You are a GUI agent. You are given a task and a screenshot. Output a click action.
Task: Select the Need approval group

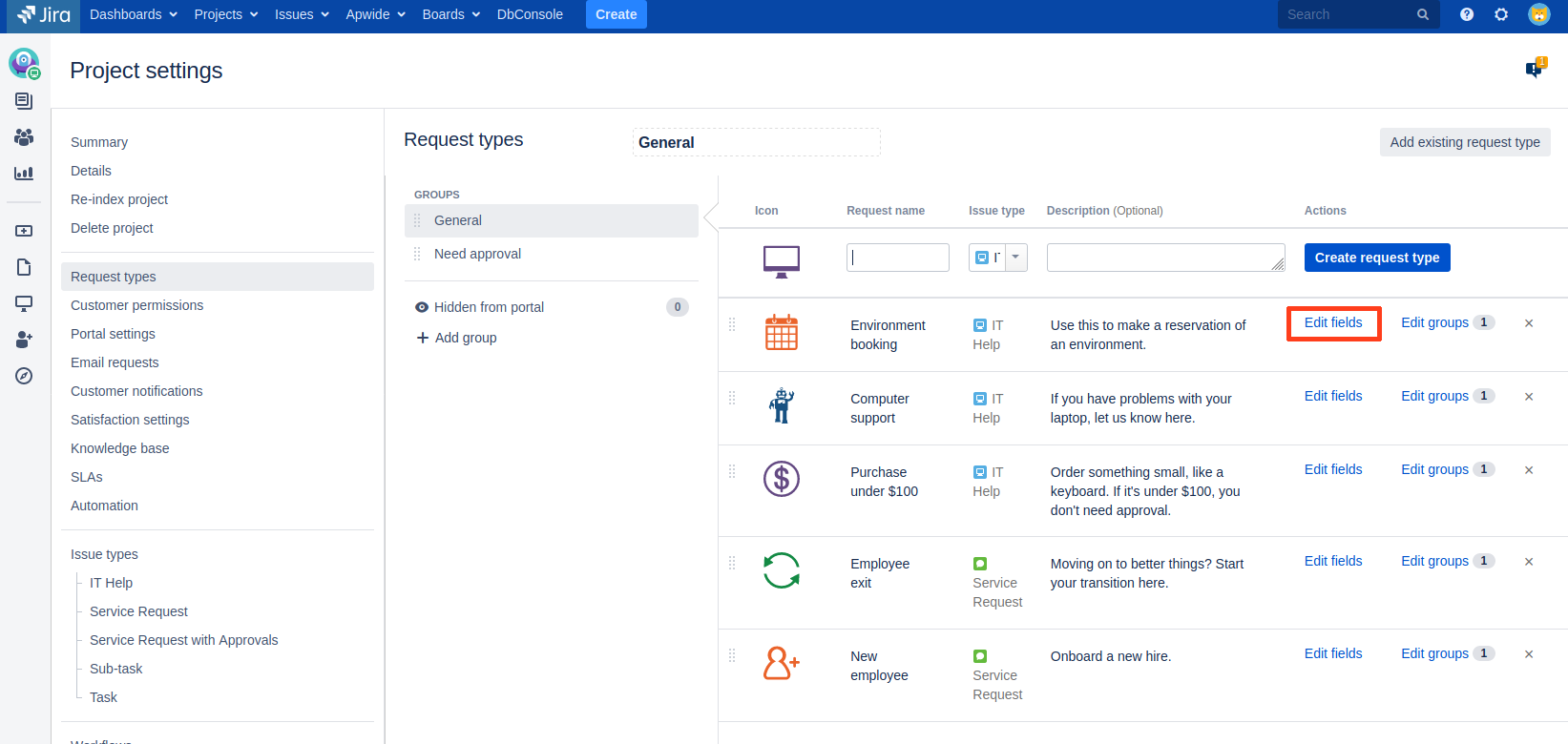tap(477, 254)
